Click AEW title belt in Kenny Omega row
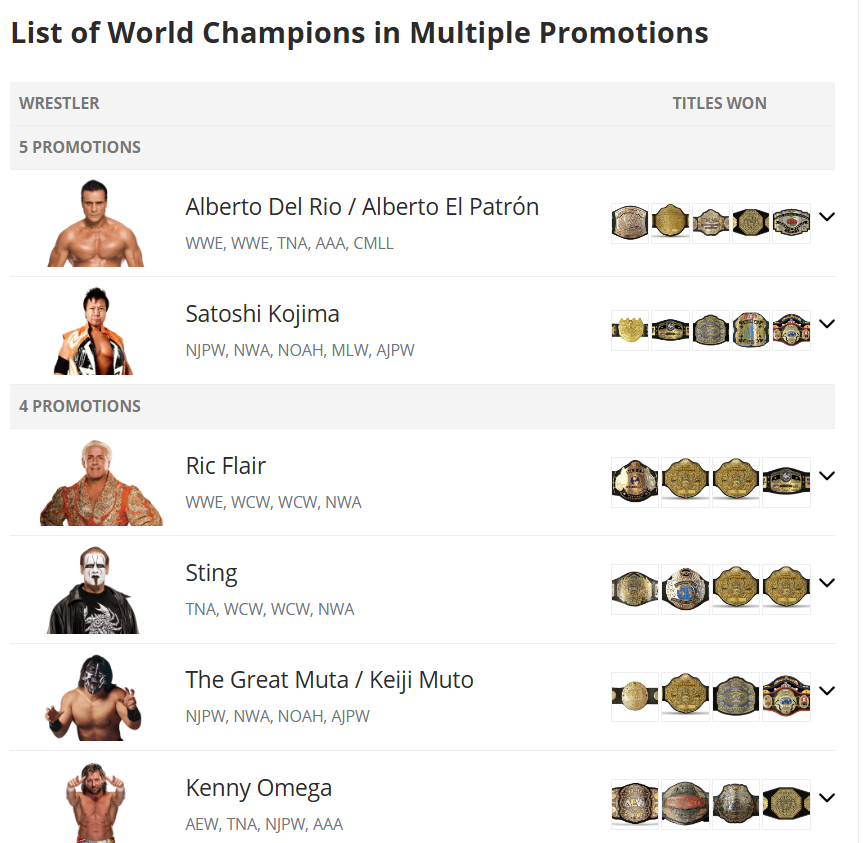Screen dimensions: 863x843 click(635, 804)
